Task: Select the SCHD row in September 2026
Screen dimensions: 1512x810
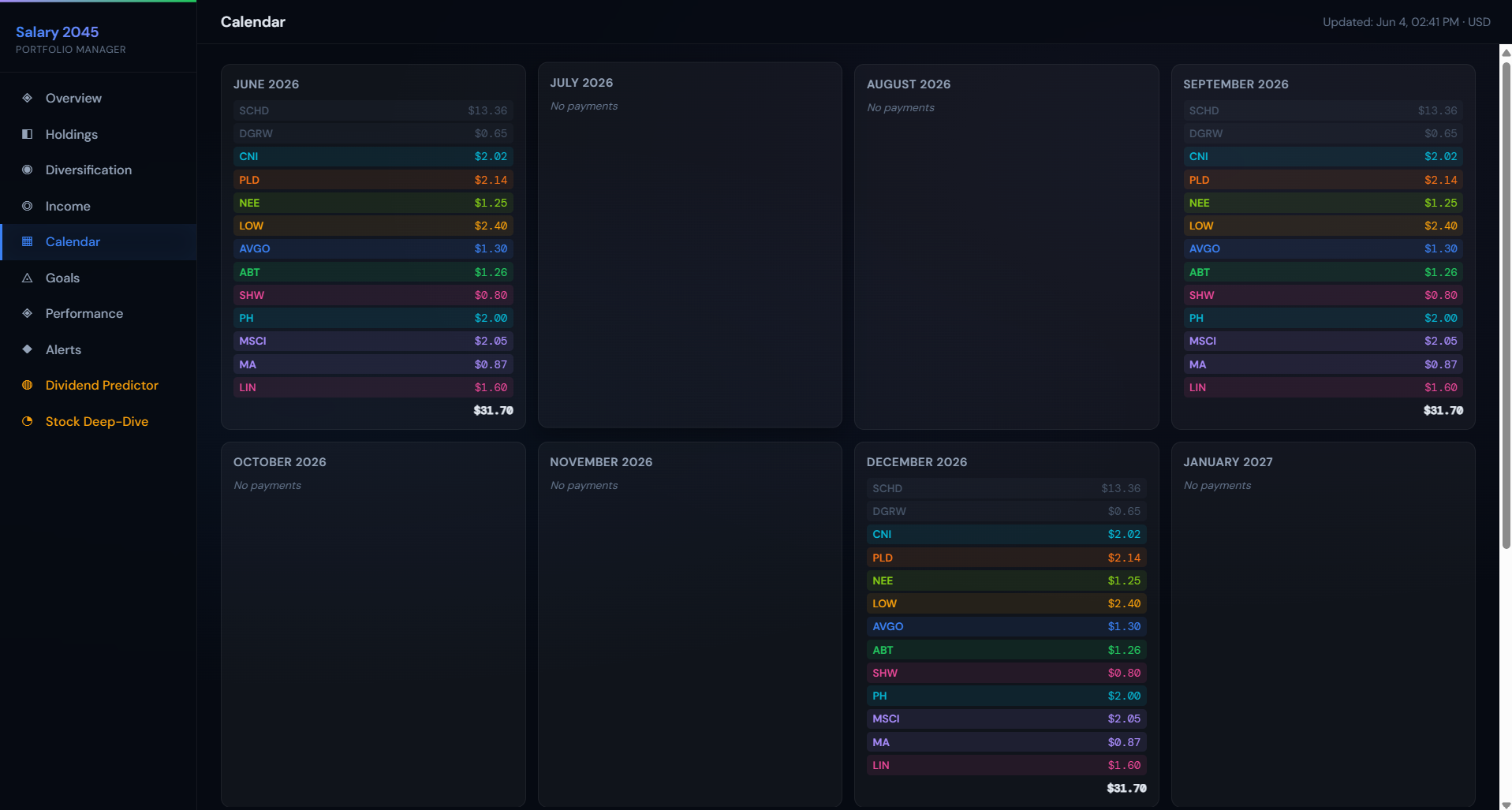Action: click(1323, 110)
